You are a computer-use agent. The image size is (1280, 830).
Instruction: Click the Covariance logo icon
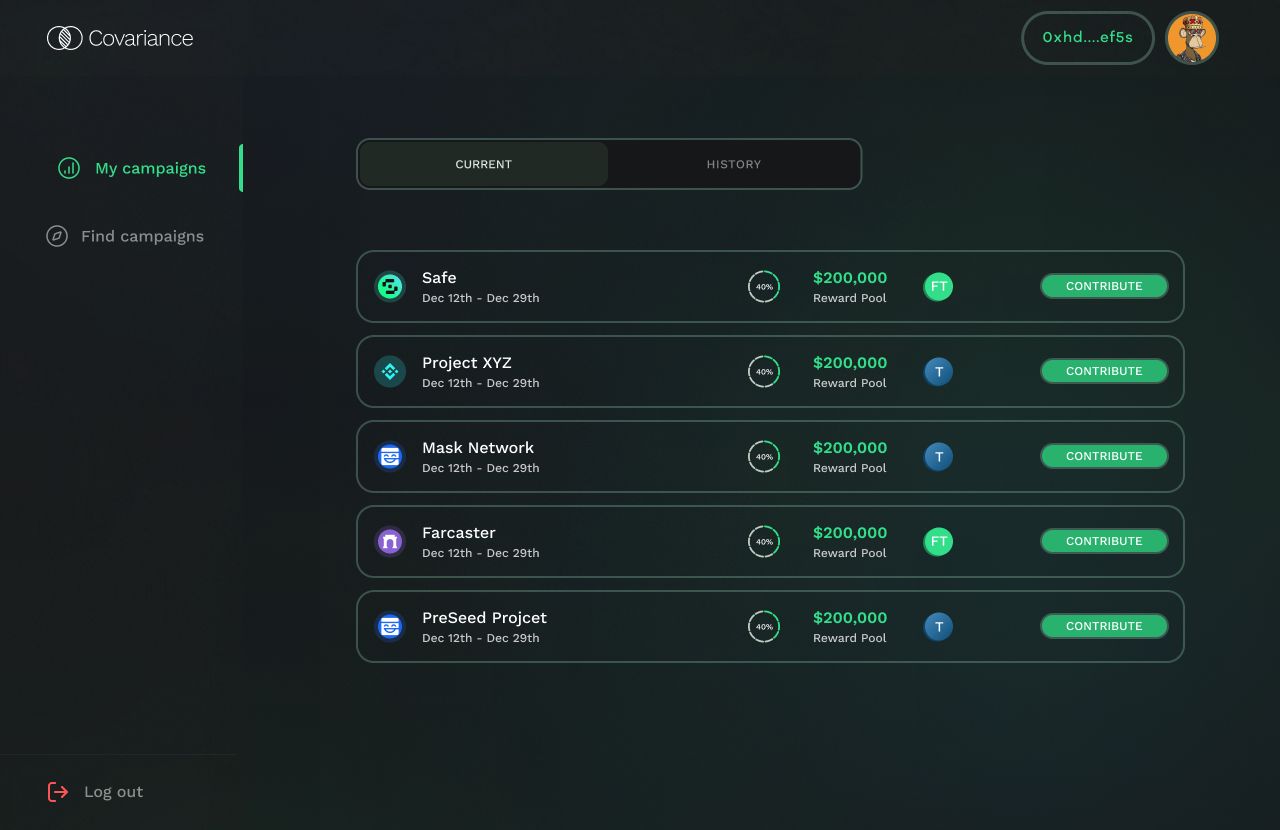click(64, 38)
